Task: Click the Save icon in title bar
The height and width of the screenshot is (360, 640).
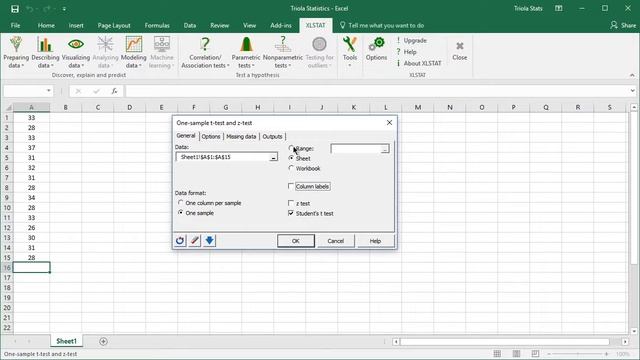Action: [15, 9]
